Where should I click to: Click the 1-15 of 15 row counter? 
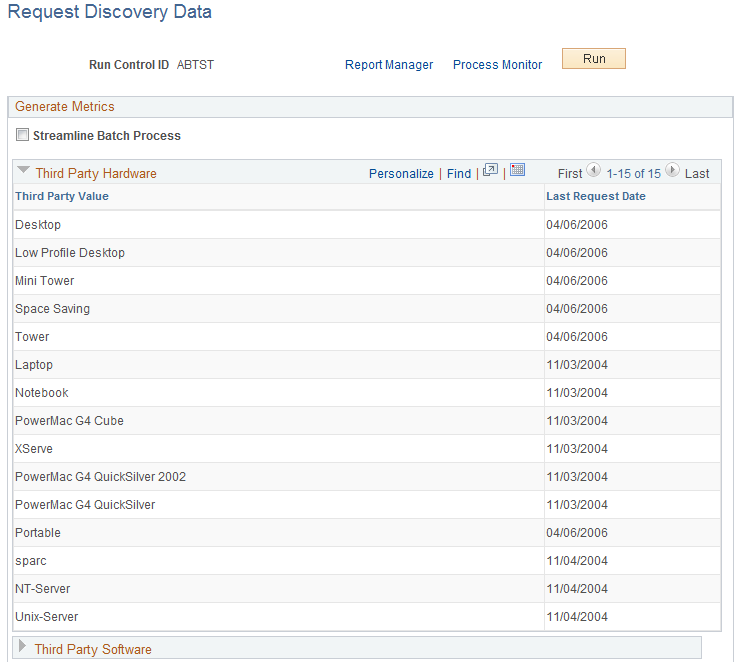[x=633, y=174]
